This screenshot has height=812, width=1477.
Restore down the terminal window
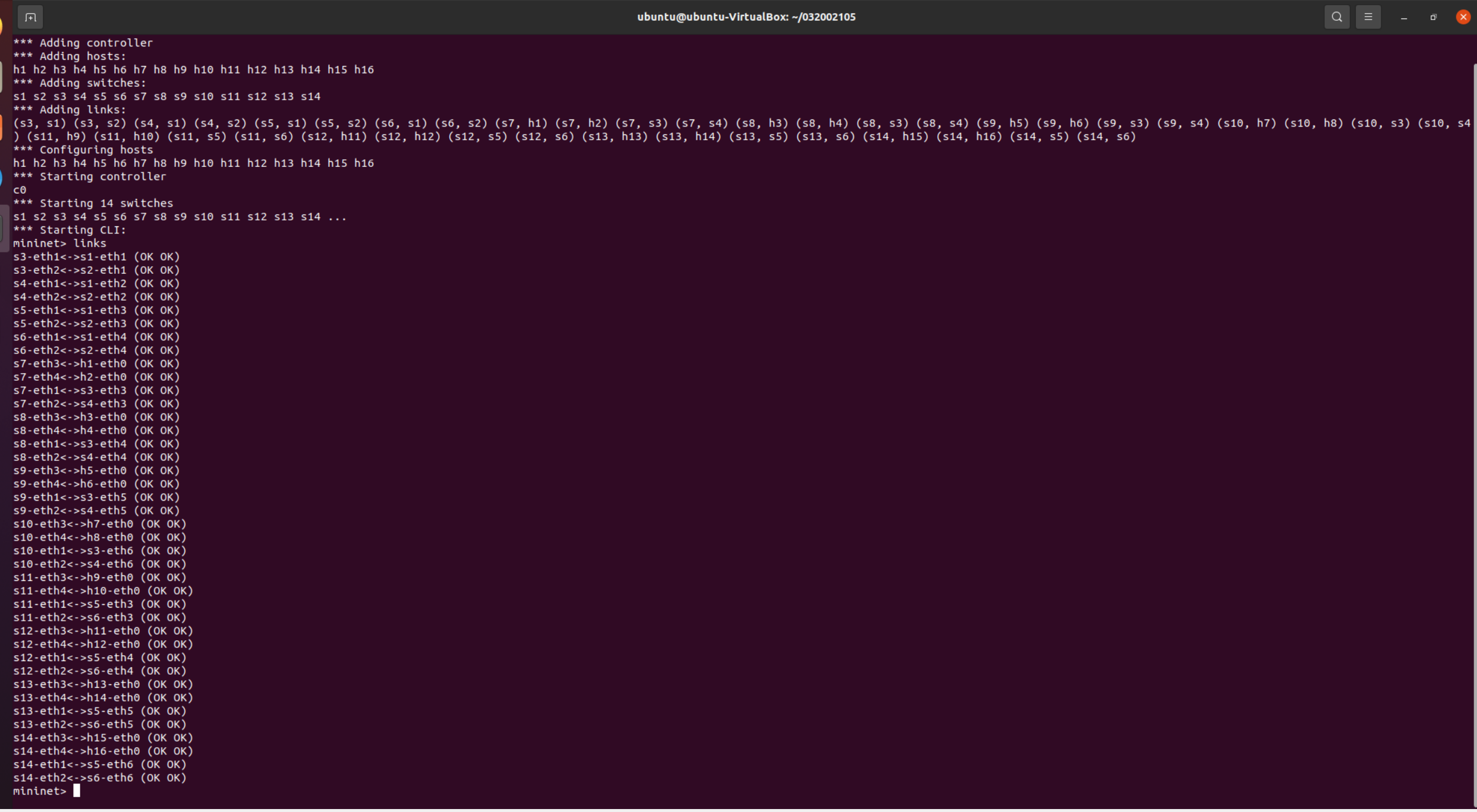pos(1433,18)
